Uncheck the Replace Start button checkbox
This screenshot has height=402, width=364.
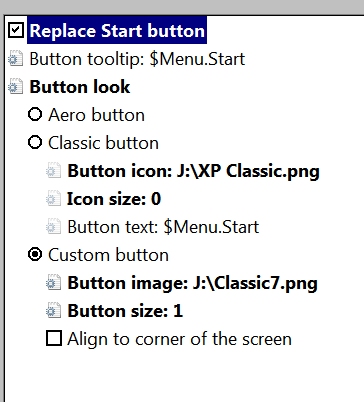[16, 30]
